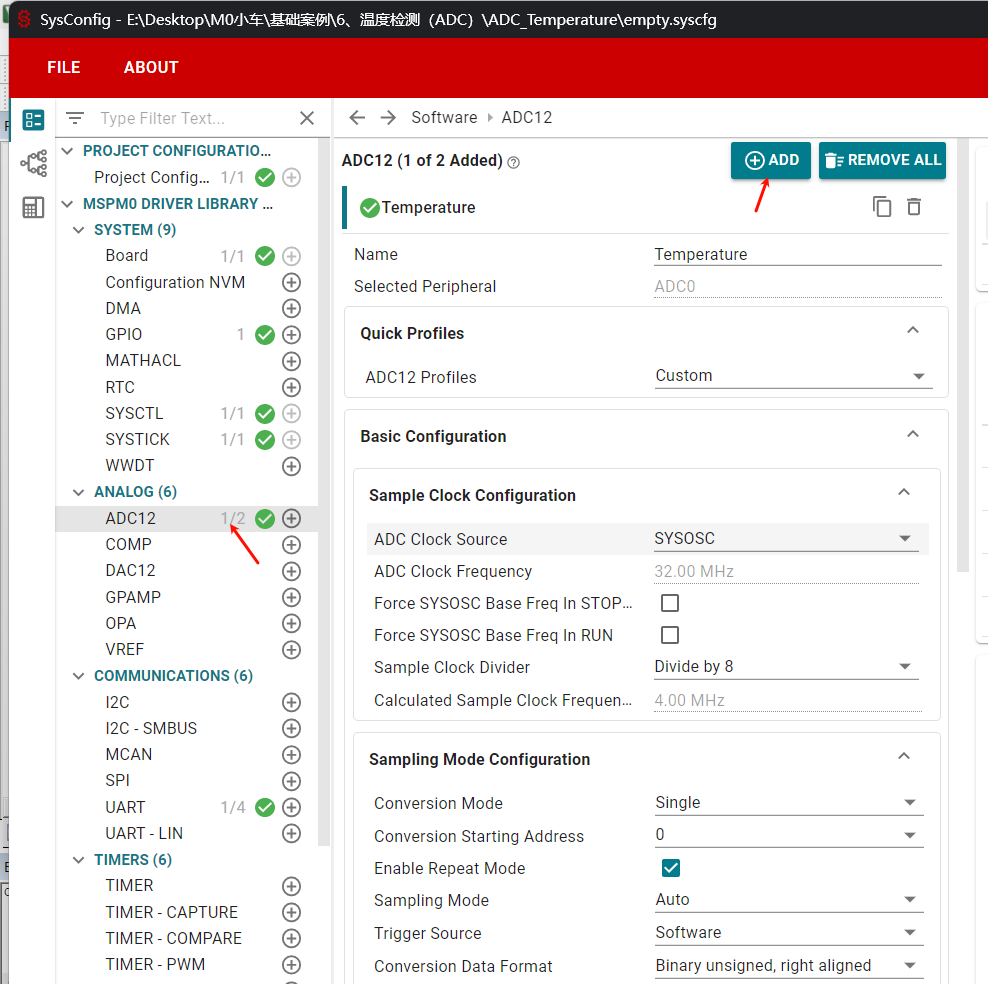Click the REMOVE ALL button
Viewport: 988px width, 984px height.
click(882, 161)
